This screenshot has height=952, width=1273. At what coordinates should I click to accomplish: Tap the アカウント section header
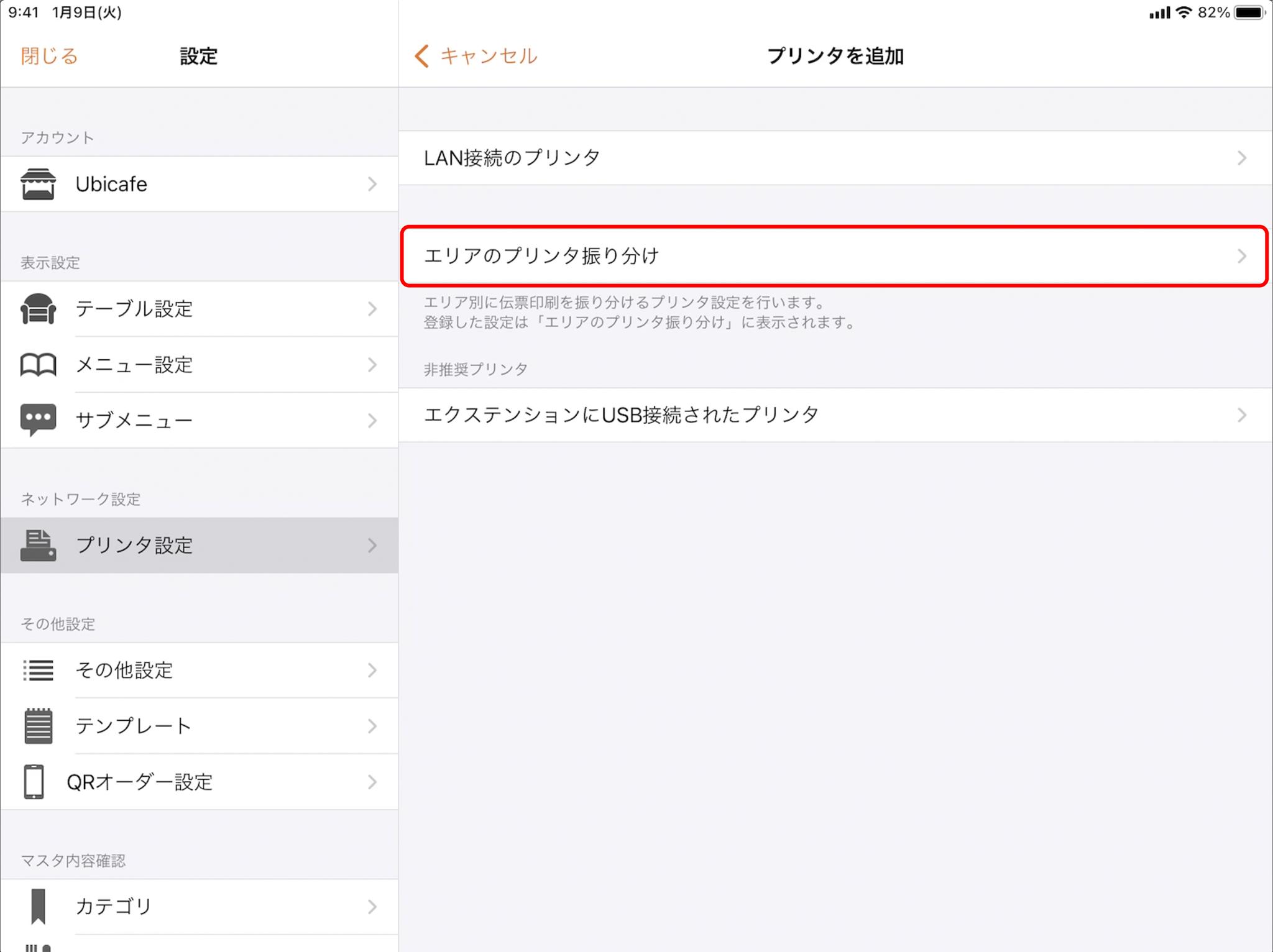coord(57,137)
